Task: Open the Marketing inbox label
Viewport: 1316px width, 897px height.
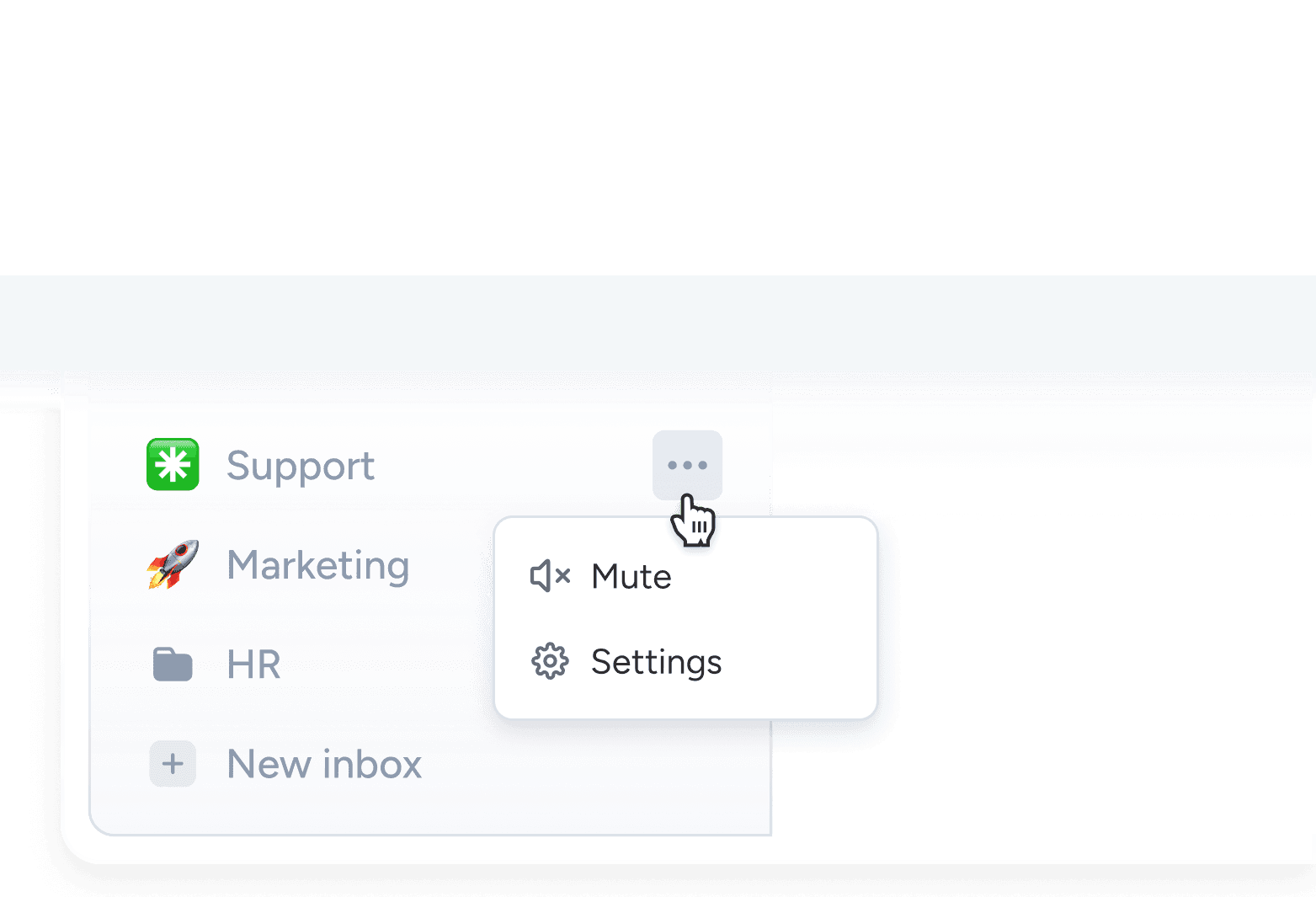Action: (x=318, y=565)
